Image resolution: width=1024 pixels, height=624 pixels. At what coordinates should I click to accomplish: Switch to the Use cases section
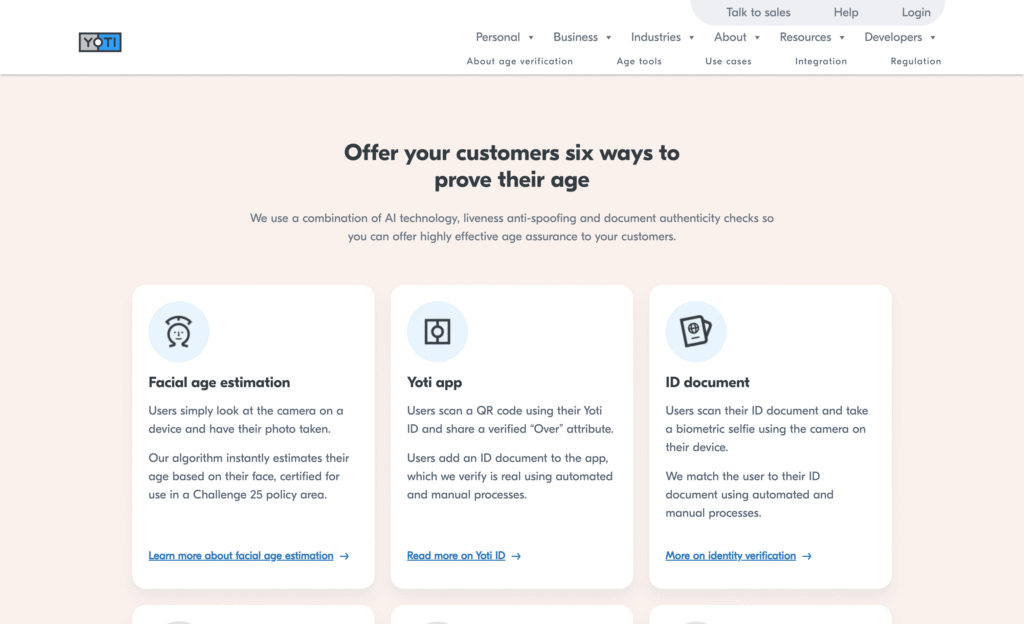click(728, 61)
